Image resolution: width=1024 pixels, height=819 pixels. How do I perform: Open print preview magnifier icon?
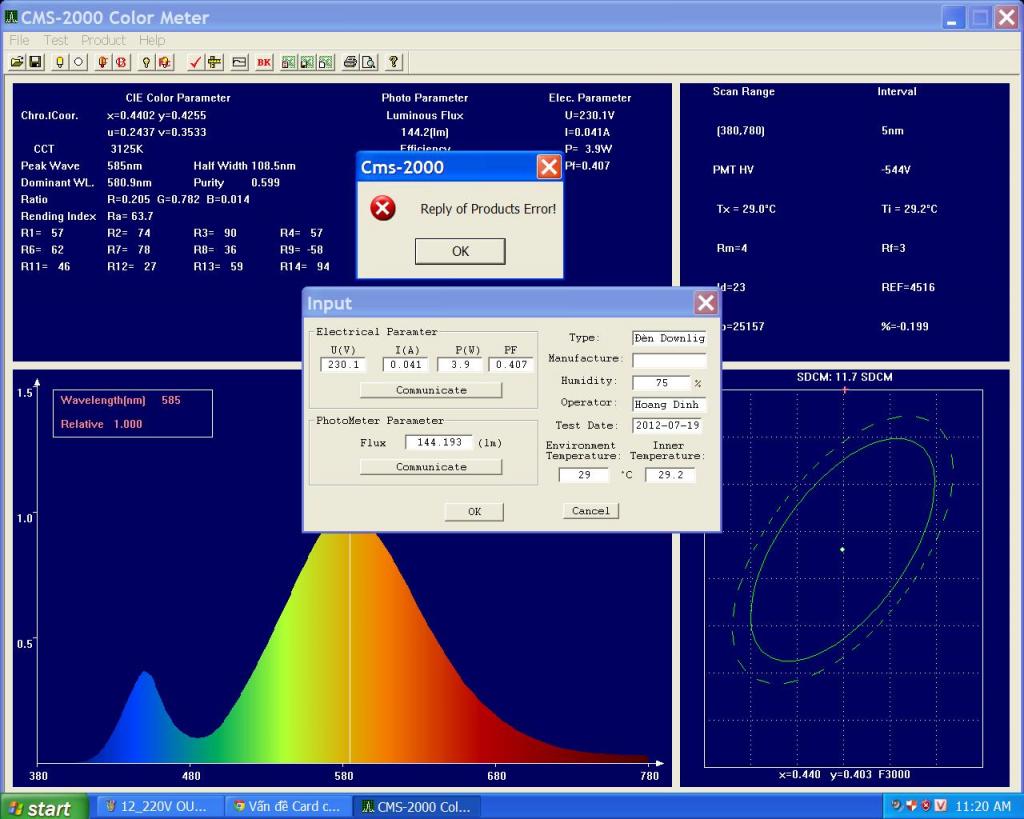point(368,62)
